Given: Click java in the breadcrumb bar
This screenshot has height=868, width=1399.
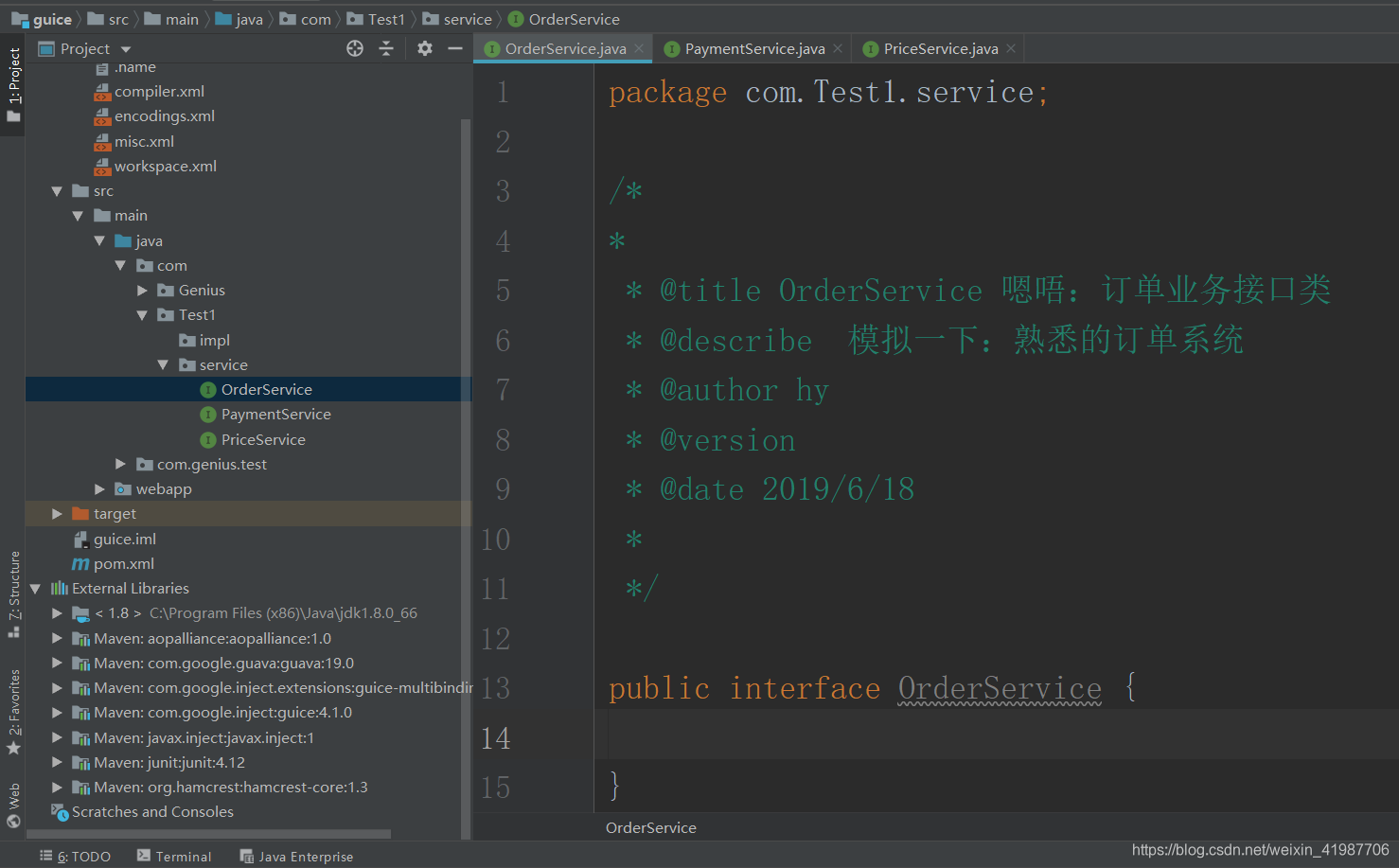Looking at the screenshot, I should click(x=239, y=19).
